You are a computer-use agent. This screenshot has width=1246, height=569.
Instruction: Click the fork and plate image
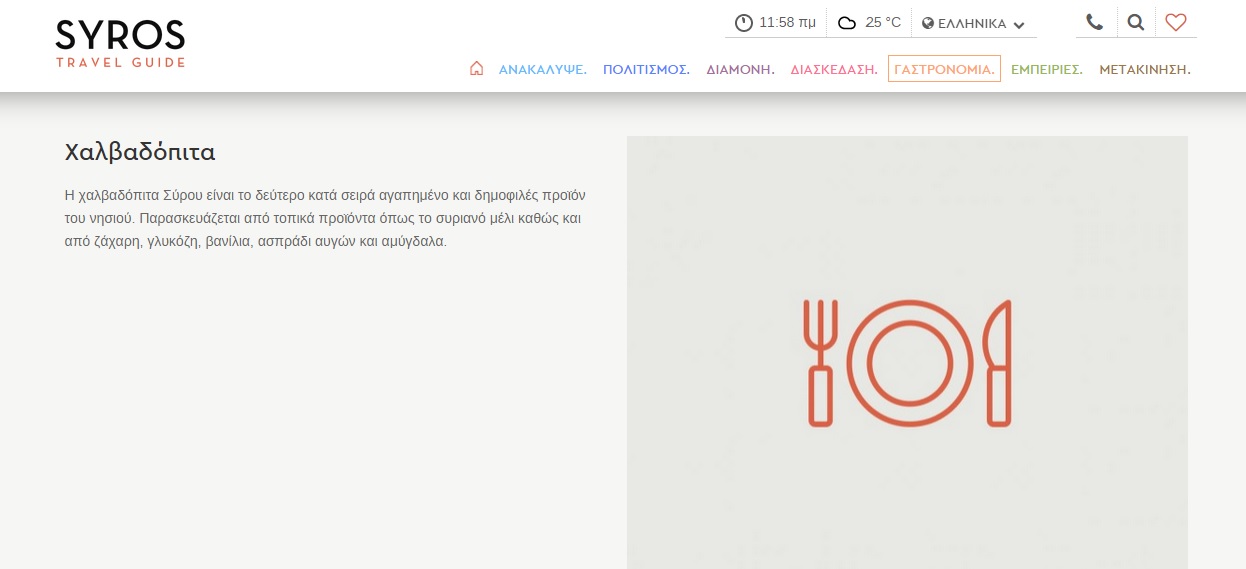pyautogui.click(x=907, y=362)
